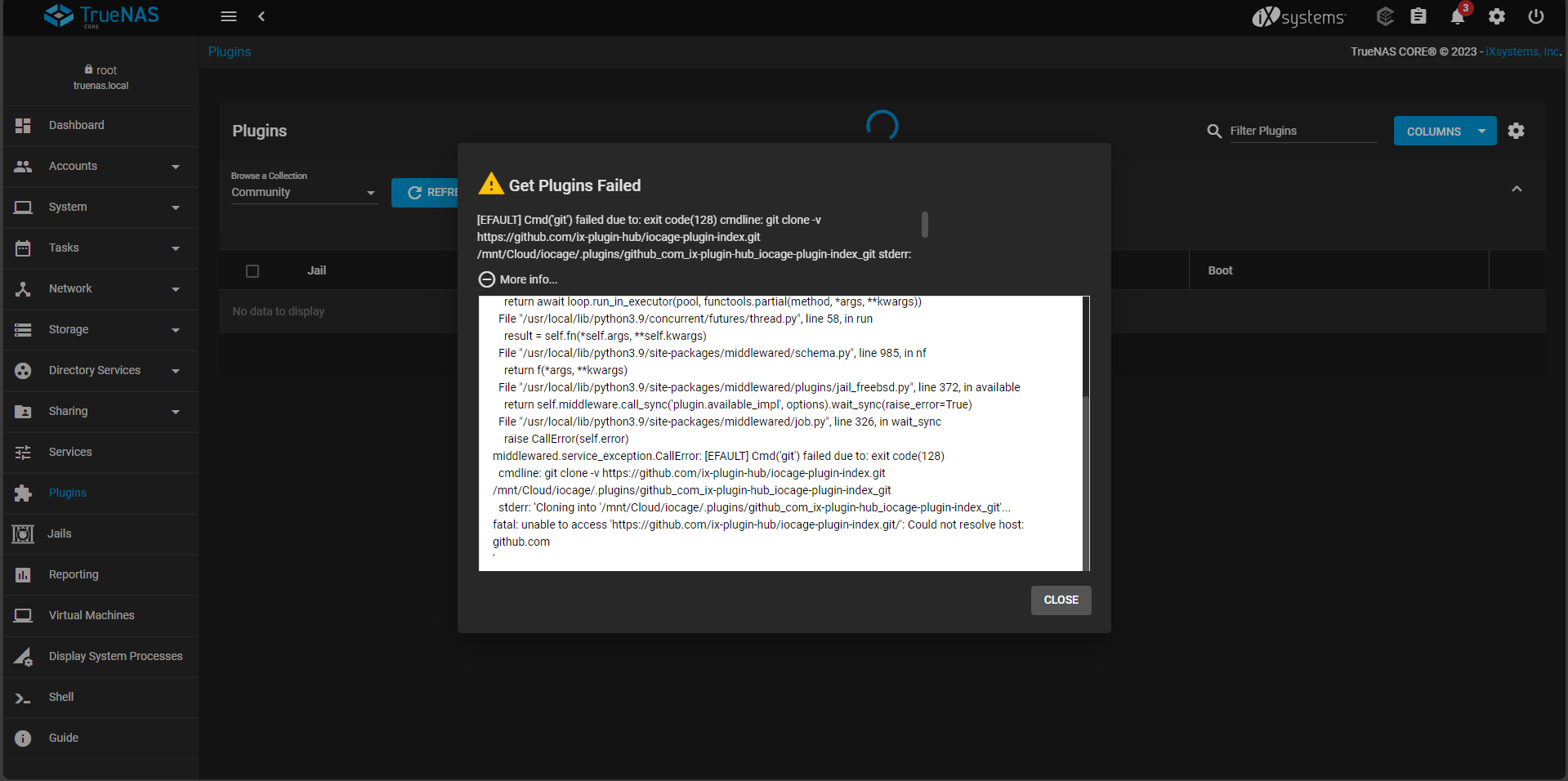Image resolution: width=1568 pixels, height=781 pixels.
Task: Open the COLUMNS dropdown arrow
Action: (x=1482, y=131)
